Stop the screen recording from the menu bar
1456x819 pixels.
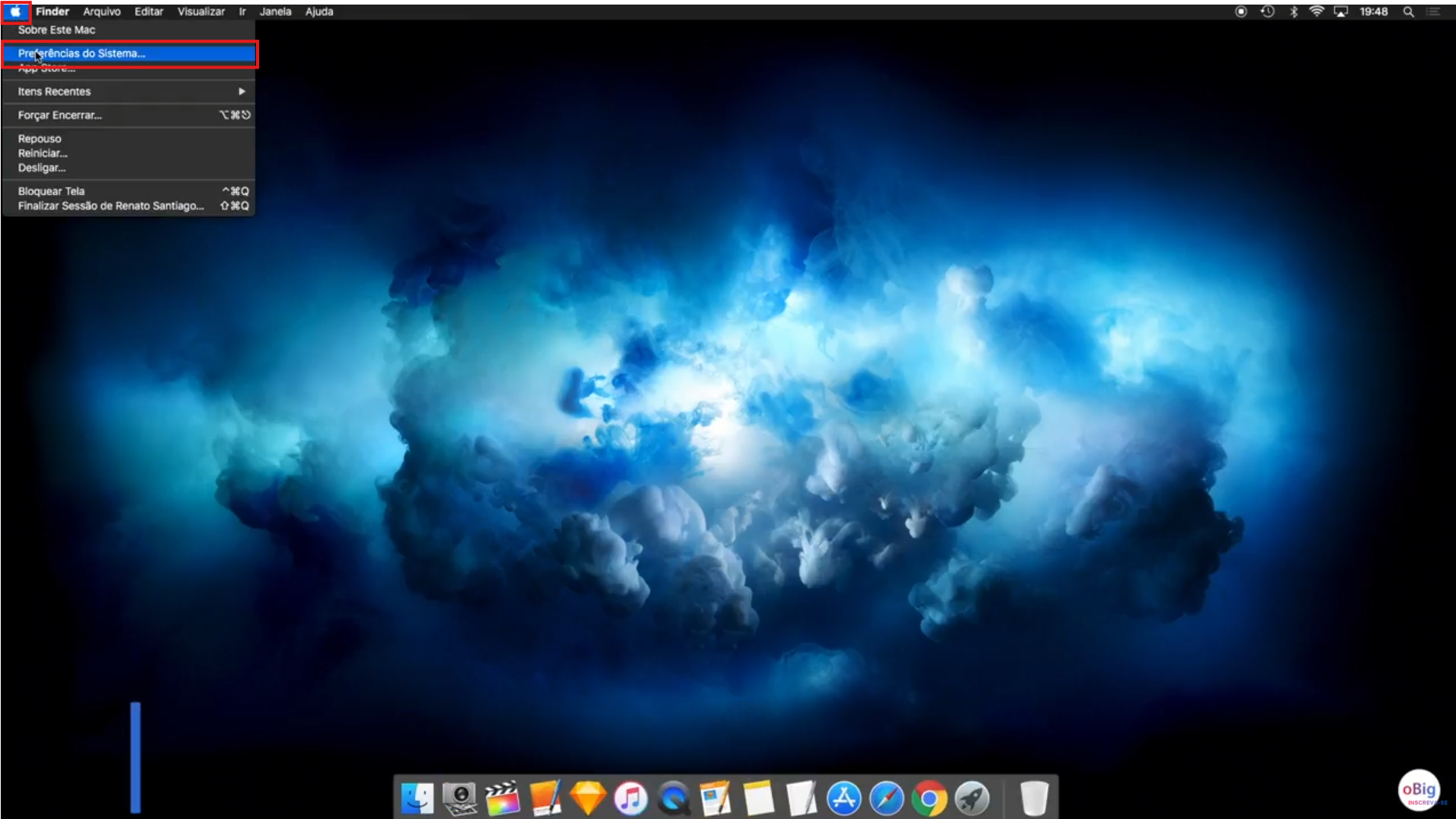(x=1241, y=11)
